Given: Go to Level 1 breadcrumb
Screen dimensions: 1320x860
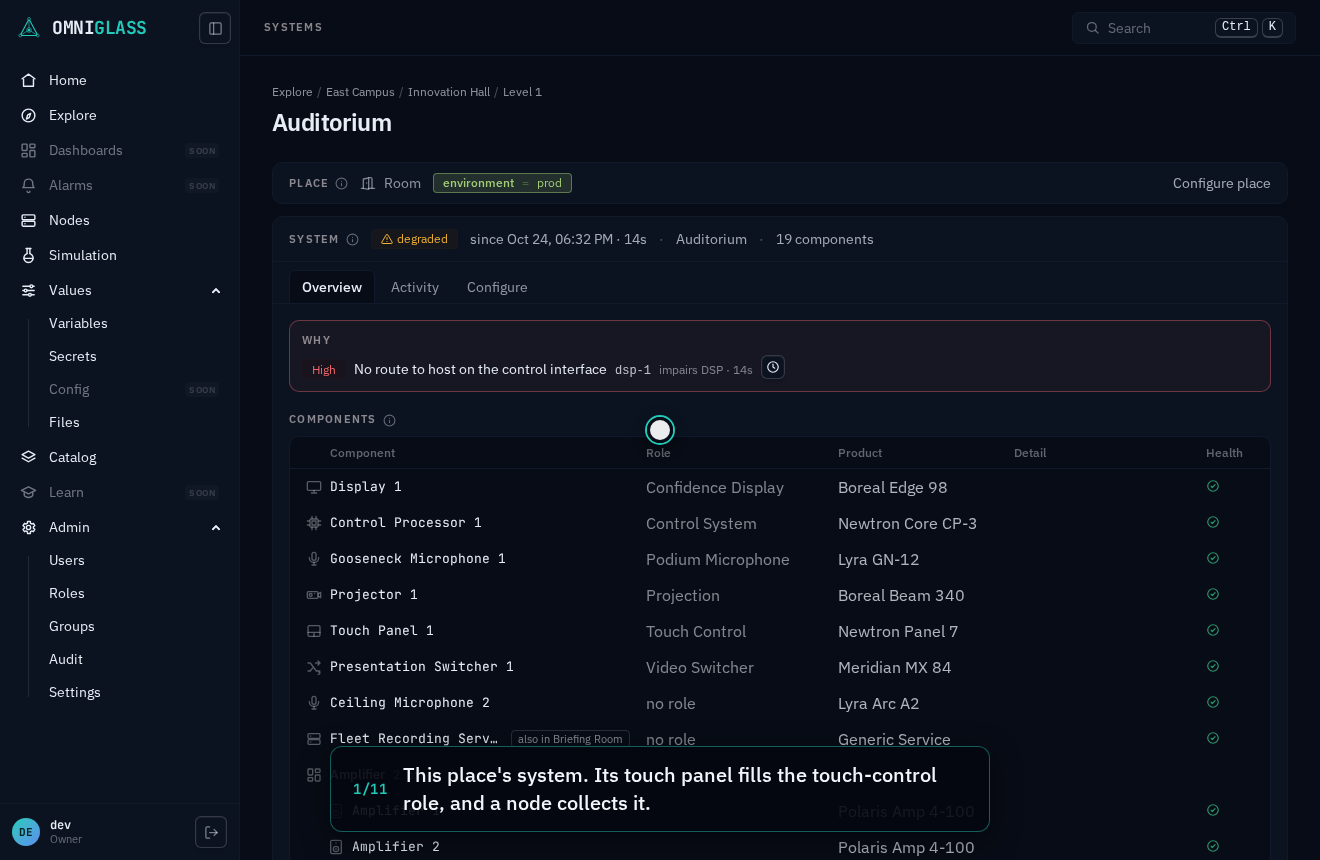Looking at the screenshot, I should 522,92.
